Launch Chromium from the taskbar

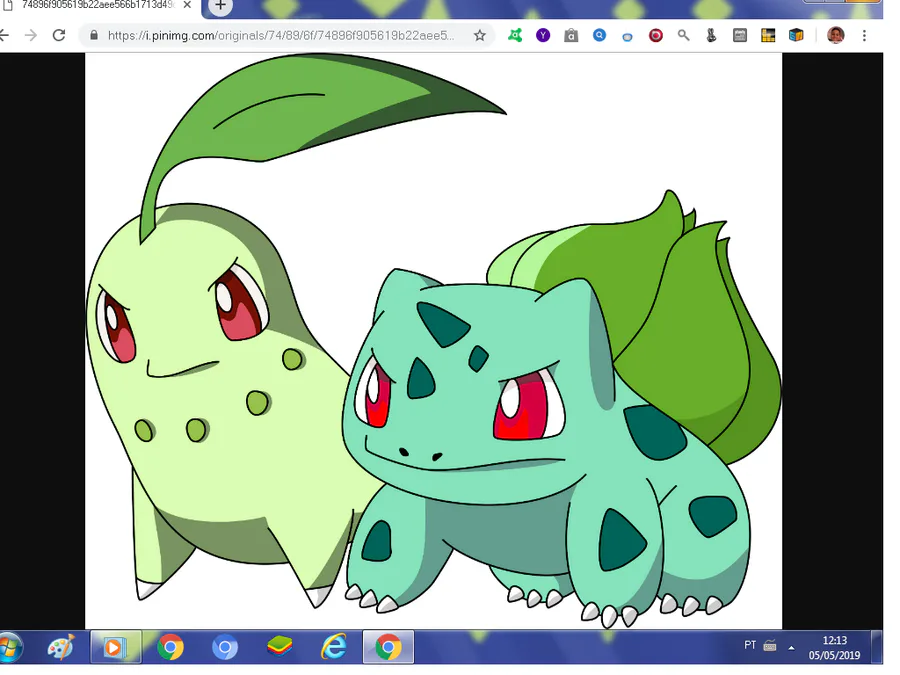tap(224, 647)
